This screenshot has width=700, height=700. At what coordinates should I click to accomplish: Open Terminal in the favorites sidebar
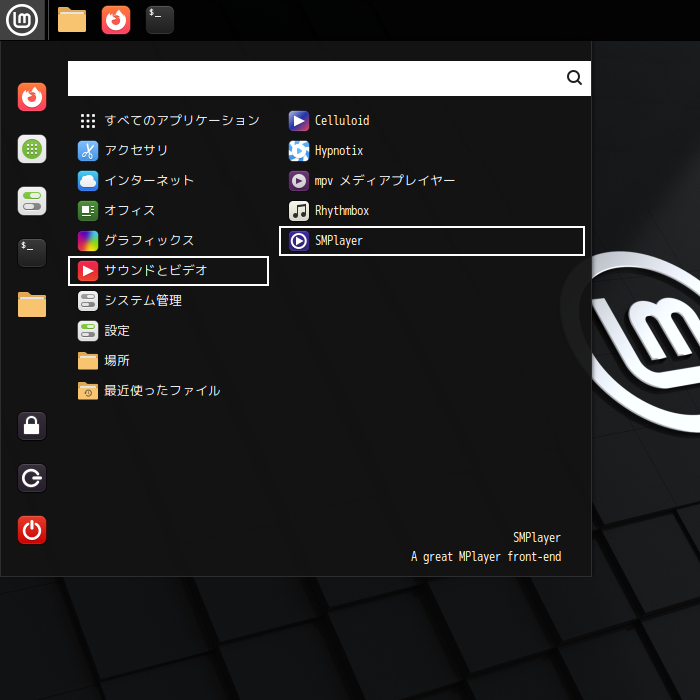32,253
